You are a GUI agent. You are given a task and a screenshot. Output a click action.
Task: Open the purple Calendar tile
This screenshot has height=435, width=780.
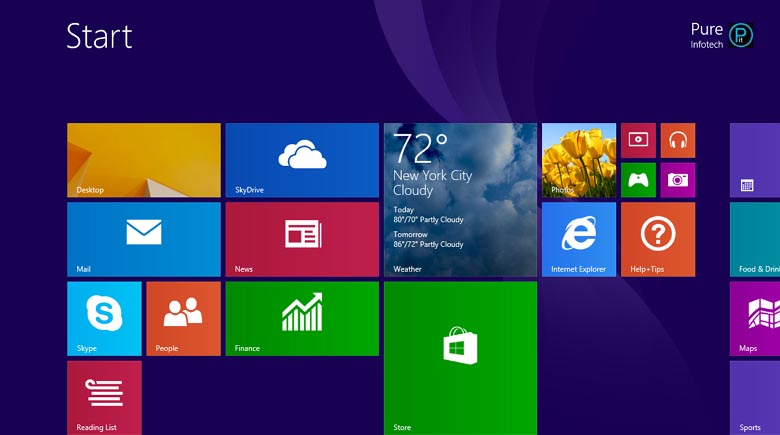[x=755, y=160]
